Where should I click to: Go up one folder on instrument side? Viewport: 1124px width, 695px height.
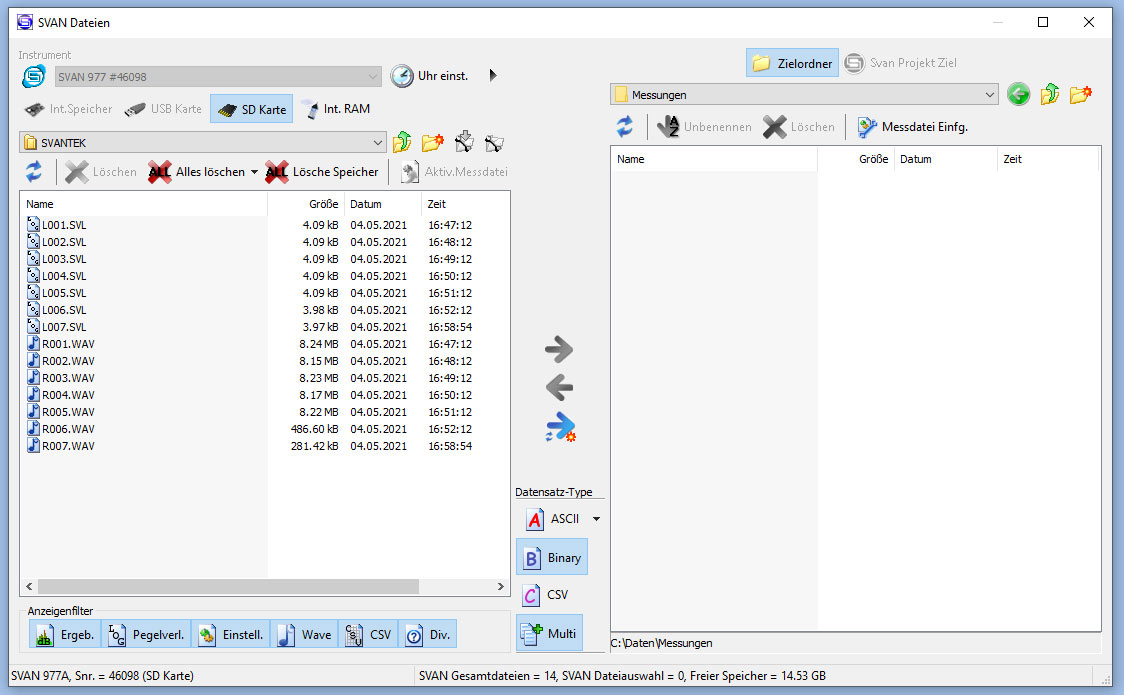point(402,143)
